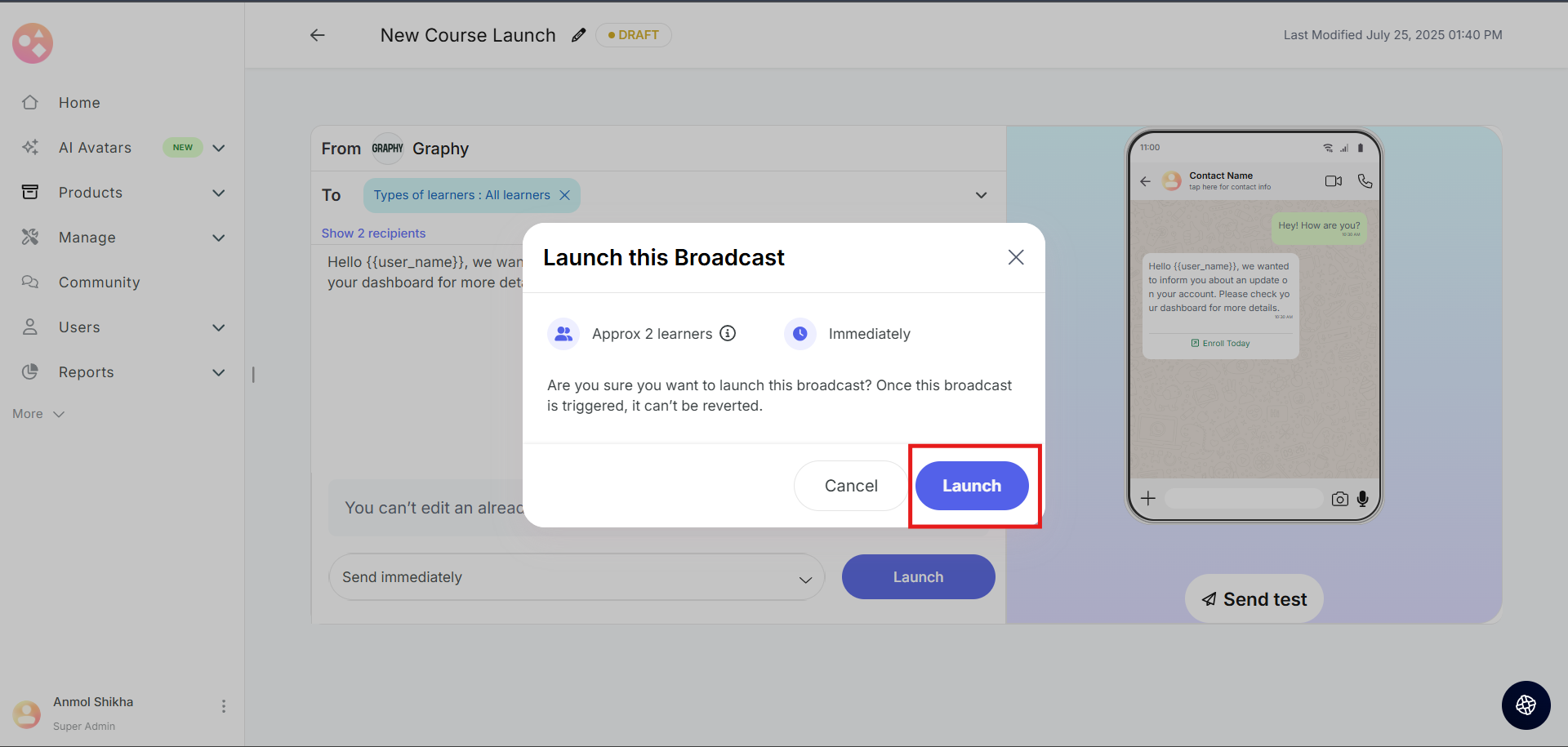
Task: Click the help widget icon in bottom corner
Action: [1525, 705]
